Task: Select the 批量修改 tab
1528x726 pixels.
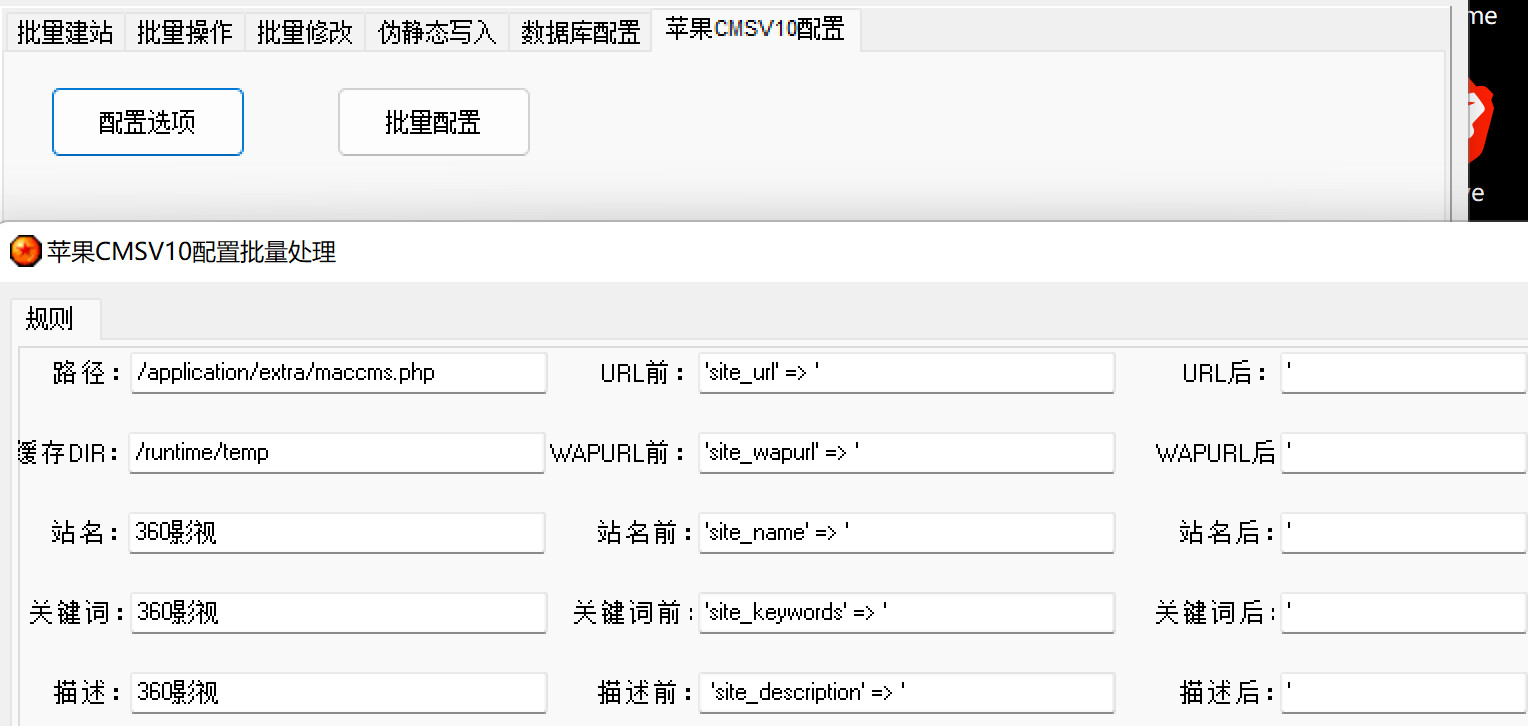Action: pyautogui.click(x=305, y=33)
